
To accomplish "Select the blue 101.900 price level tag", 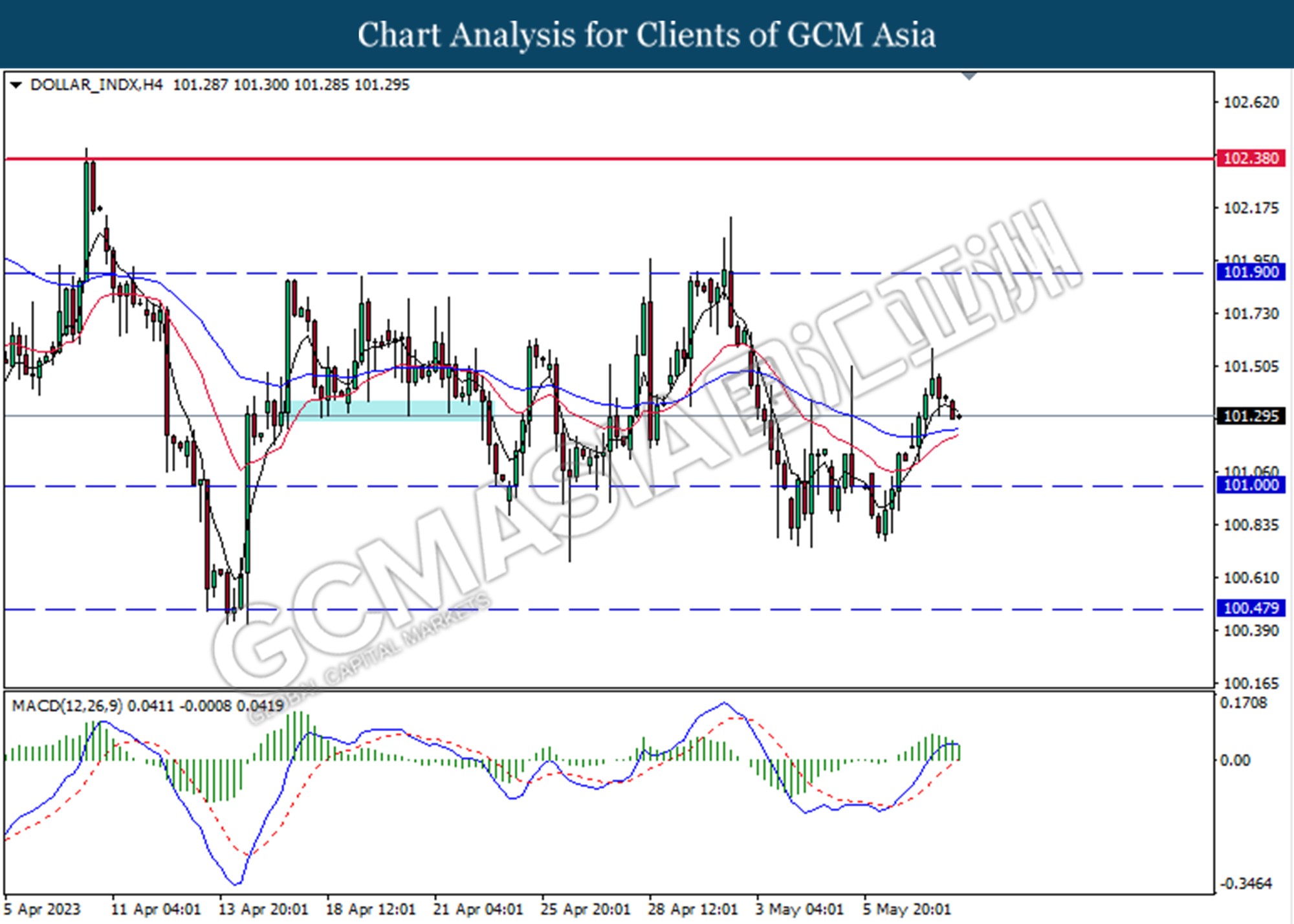I will [1251, 272].
